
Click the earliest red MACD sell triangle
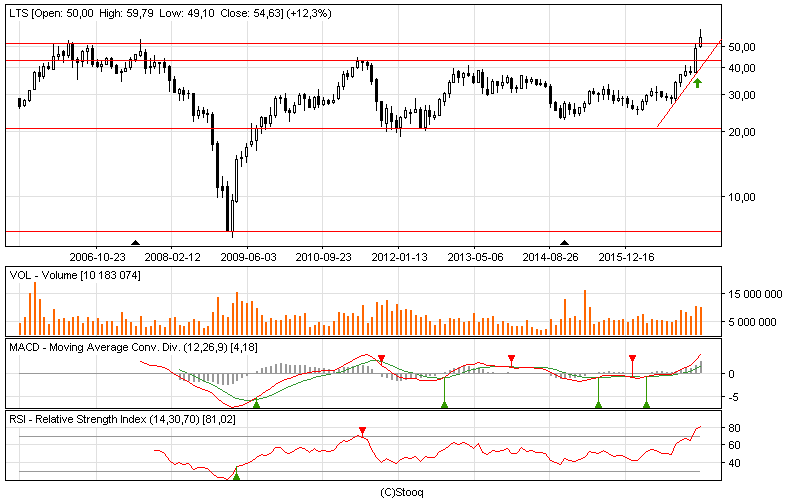pyautogui.click(x=381, y=359)
